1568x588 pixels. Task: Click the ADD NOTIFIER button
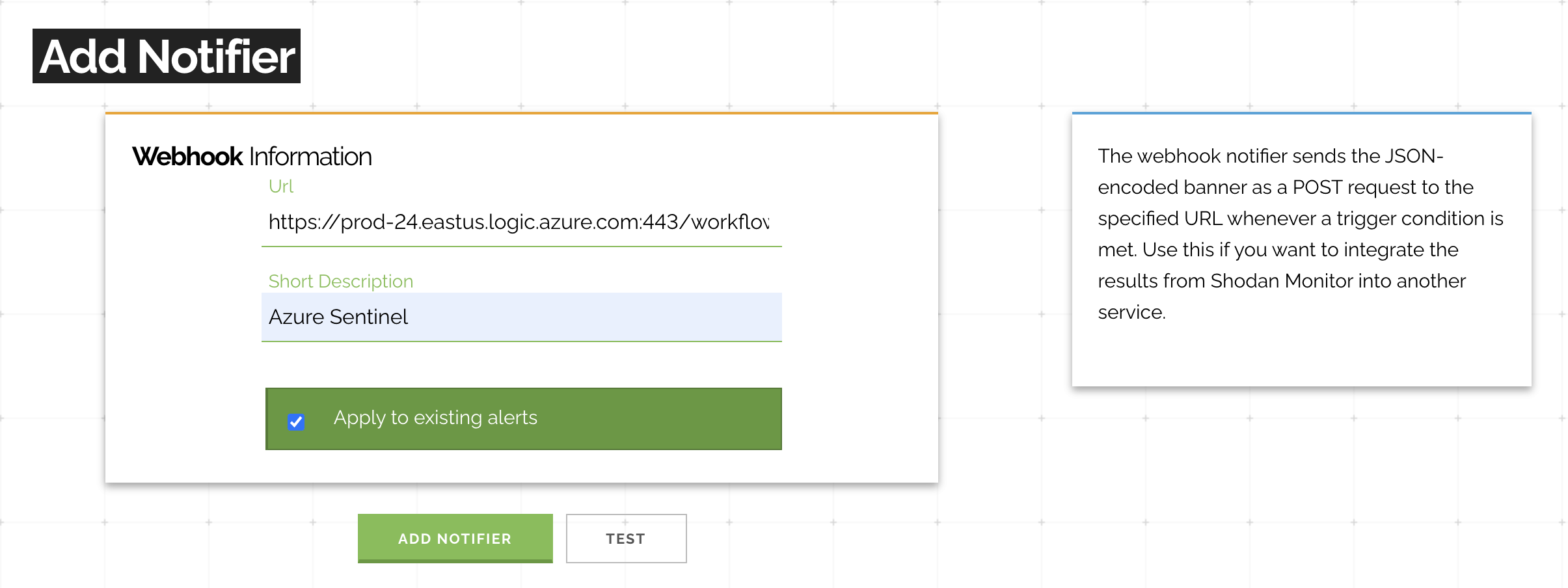pyautogui.click(x=455, y=538)
